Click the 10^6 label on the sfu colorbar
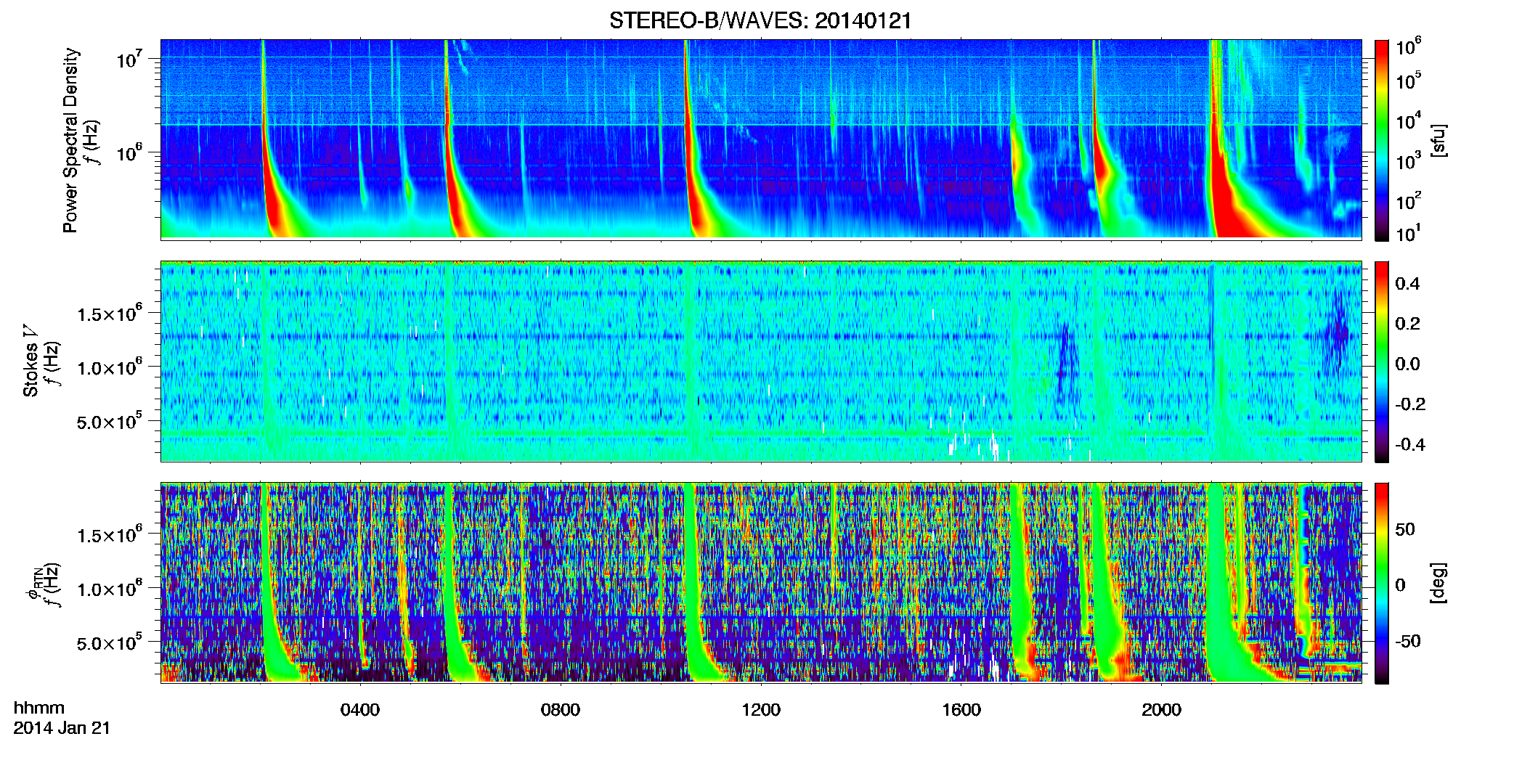This screenshot has width=1522, height=784. coord(1409,47)
